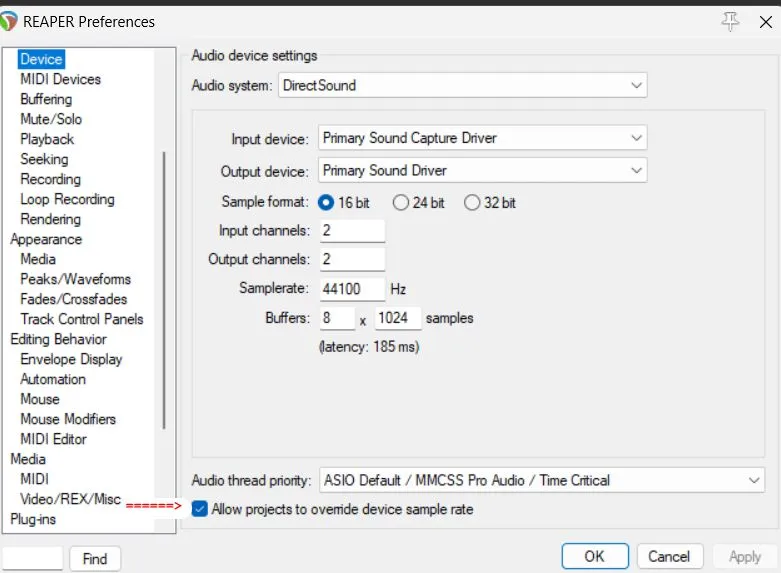Screen dimensions: 781x573
Task: Select the 24 bit sample format
Action: 400,203
